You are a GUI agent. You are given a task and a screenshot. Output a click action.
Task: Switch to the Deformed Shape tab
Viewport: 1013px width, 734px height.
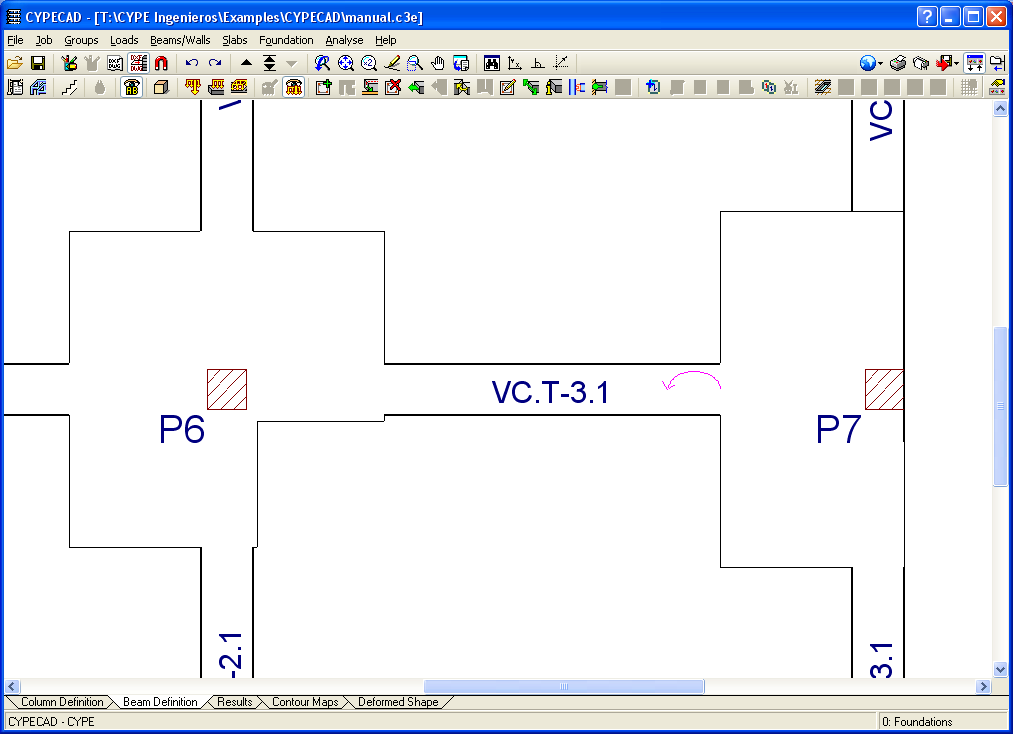(x=398, y=702)
